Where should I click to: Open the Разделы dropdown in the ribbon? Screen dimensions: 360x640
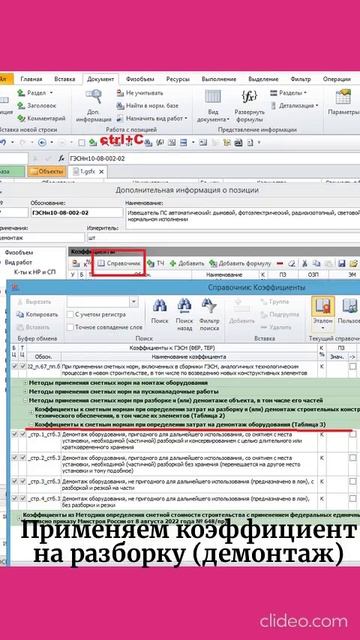[x=288, y=93]
